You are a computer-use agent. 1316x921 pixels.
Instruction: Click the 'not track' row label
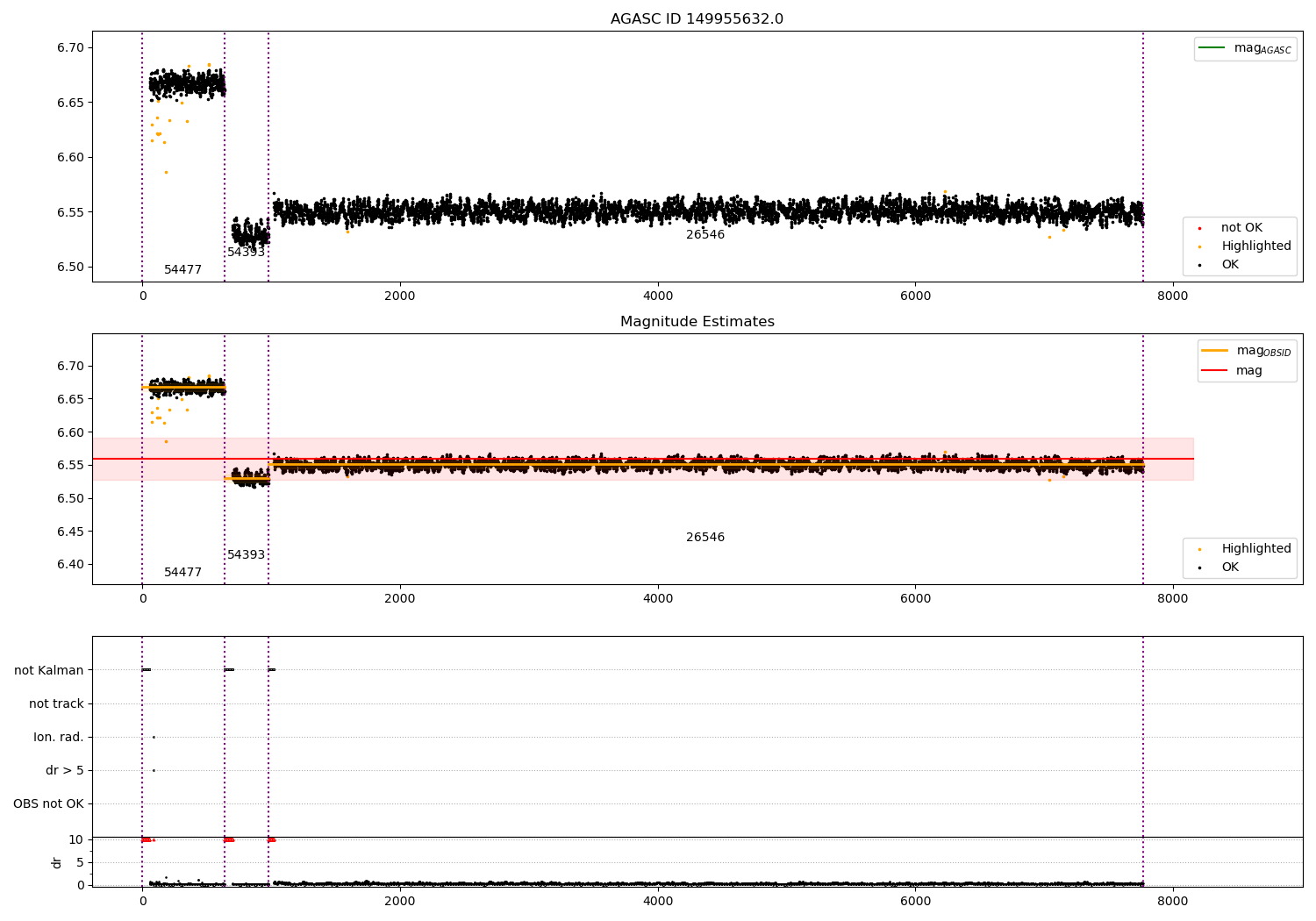pos(56,703)
